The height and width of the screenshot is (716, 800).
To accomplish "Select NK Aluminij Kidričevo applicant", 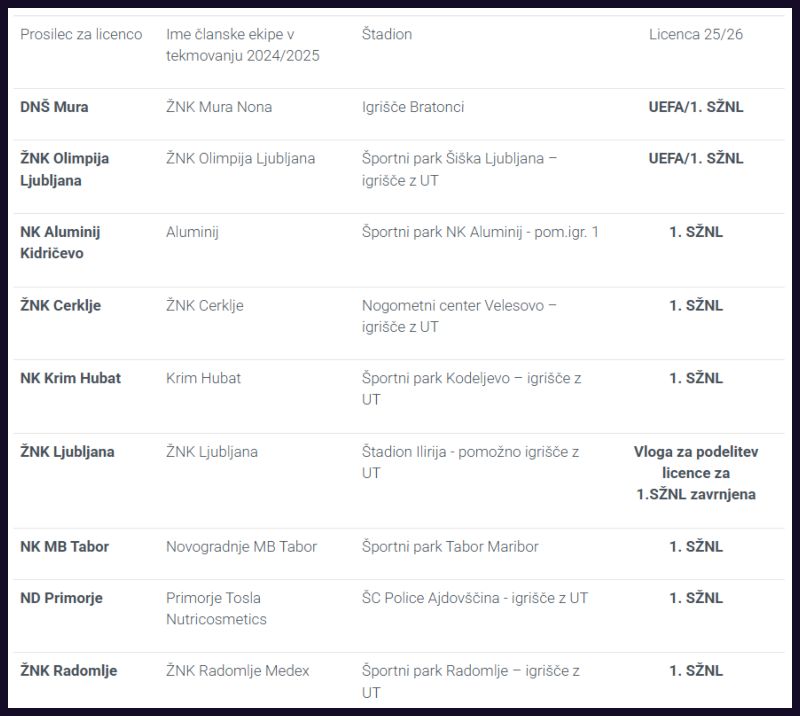I will click(60, 242).
